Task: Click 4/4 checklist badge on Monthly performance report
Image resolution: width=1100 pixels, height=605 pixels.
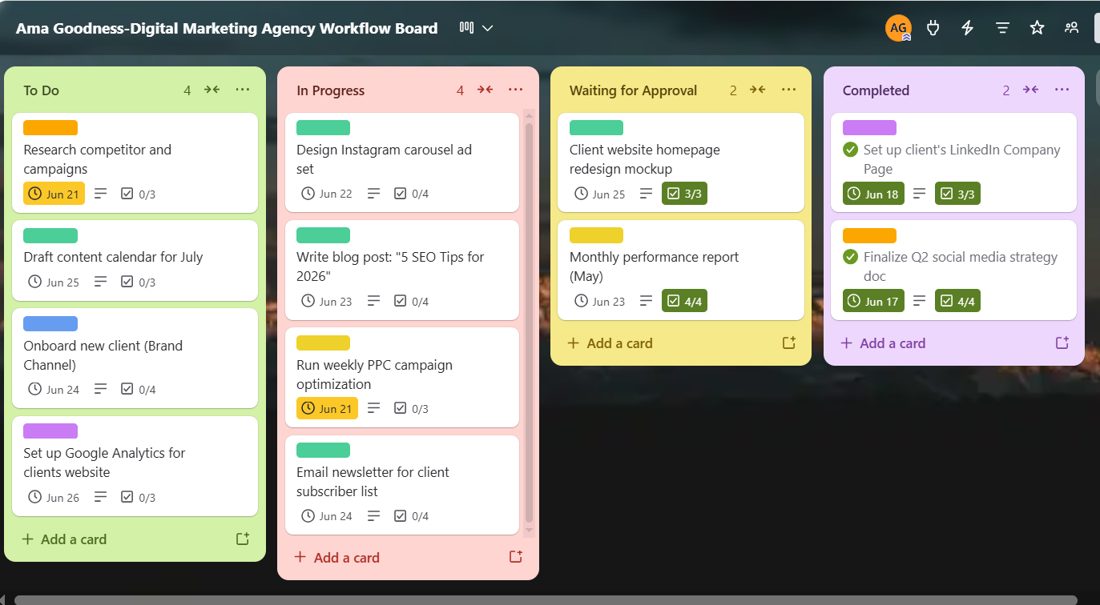Action: click(684, 301)
